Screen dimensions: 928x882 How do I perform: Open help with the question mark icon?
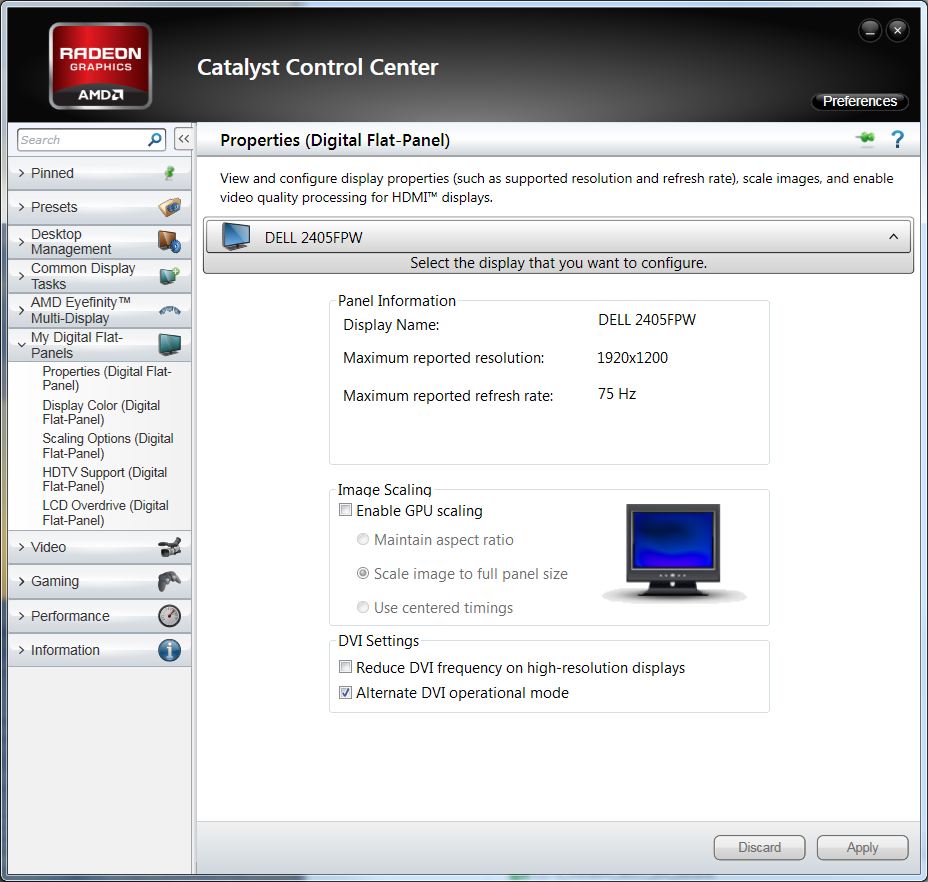tap(897, 139)
